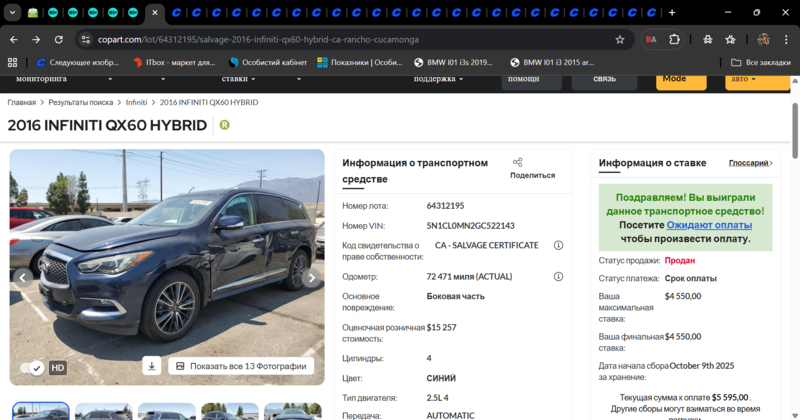This screenshot has height=420, width=800.
Task: Click the scrollbar up arrow
Action: [794, 81]
